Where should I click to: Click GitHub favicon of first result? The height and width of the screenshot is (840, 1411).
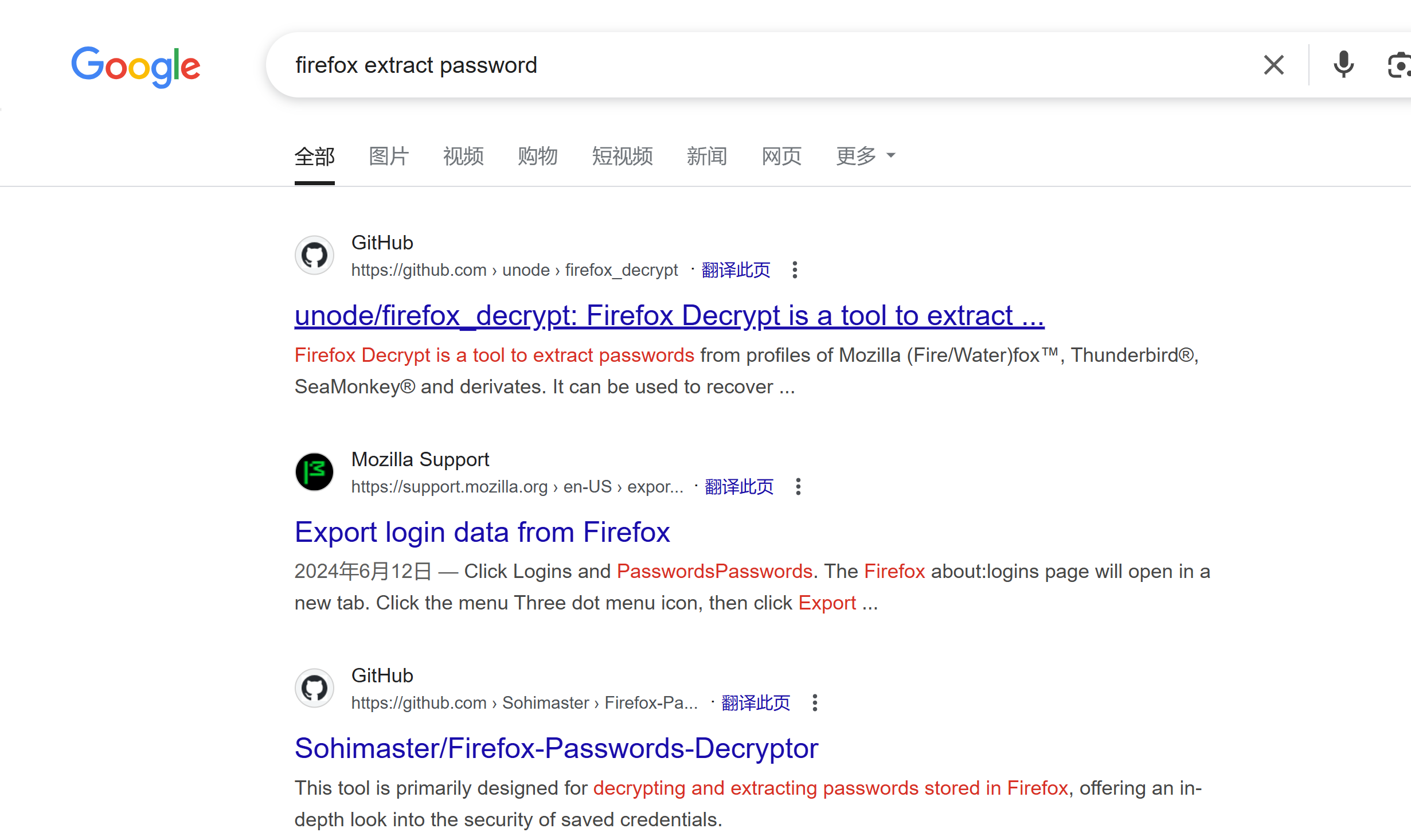pyautogui.click(x=315, y=255)
